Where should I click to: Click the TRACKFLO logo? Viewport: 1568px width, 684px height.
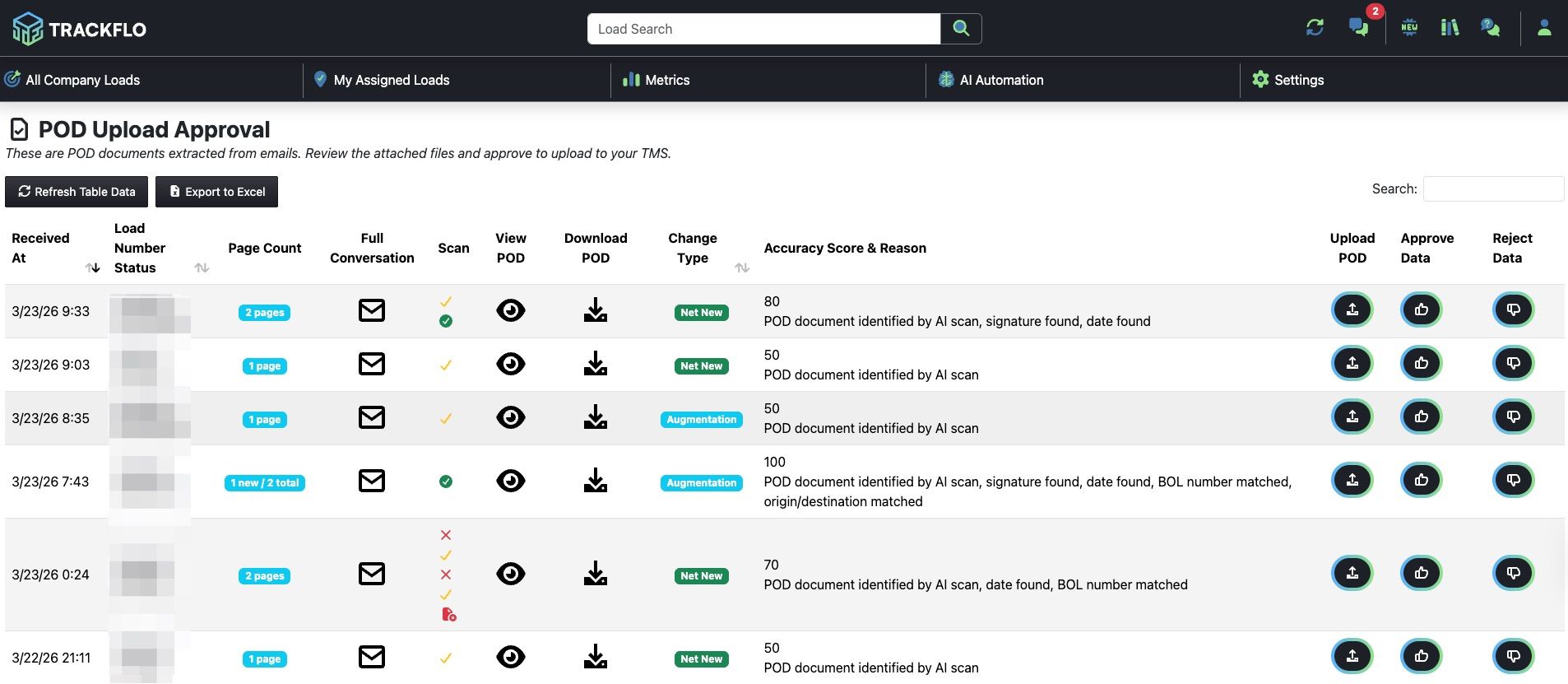point(80,29)
